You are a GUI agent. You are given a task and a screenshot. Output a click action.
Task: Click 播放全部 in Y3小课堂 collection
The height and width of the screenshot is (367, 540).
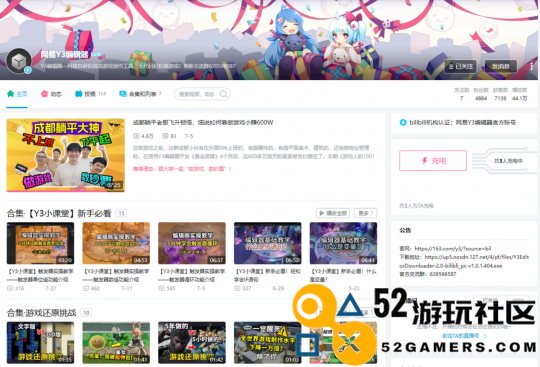coord(333,213)
